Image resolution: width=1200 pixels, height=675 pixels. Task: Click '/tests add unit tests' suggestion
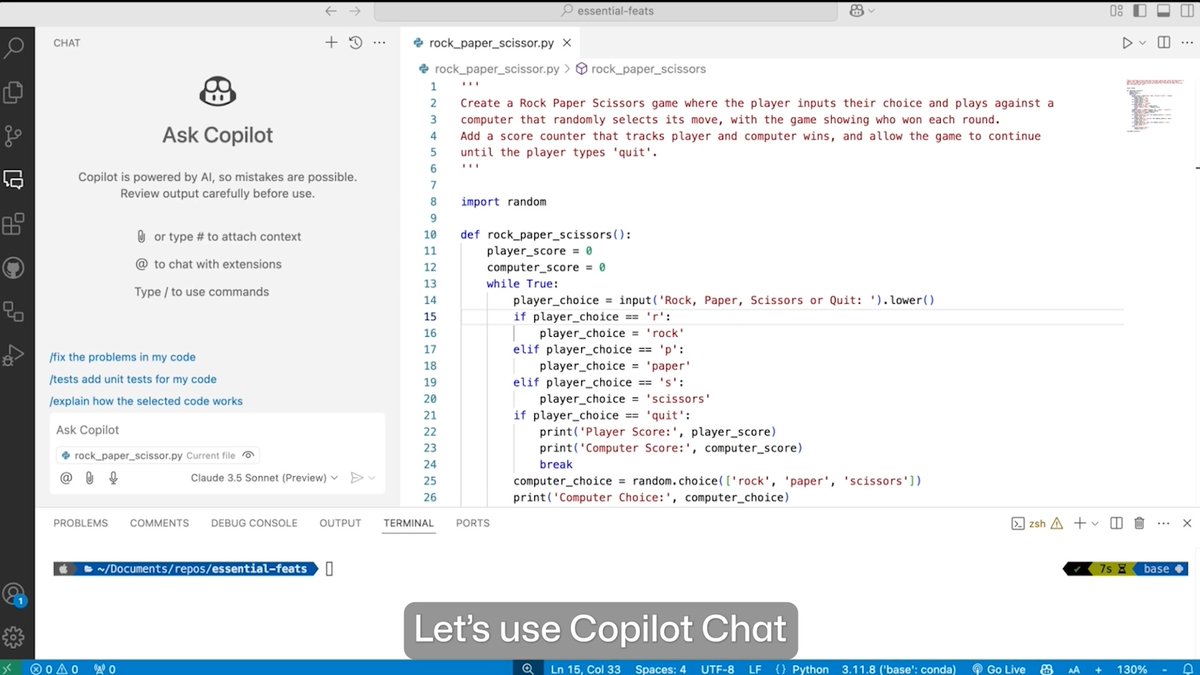133,379
